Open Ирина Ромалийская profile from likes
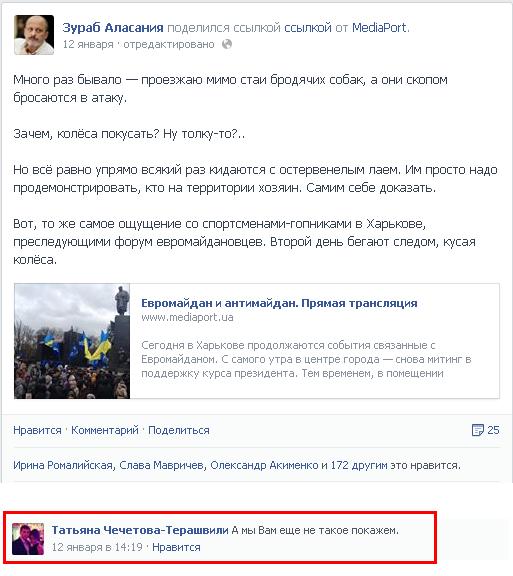The height and width of the screenshot is (576, 513). tap(63, 465)
